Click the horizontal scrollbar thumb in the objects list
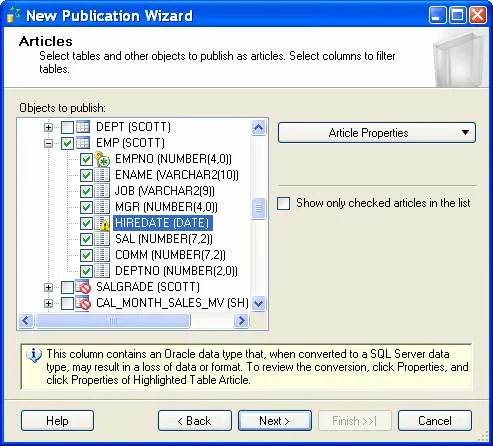 [x=113, y=321]
